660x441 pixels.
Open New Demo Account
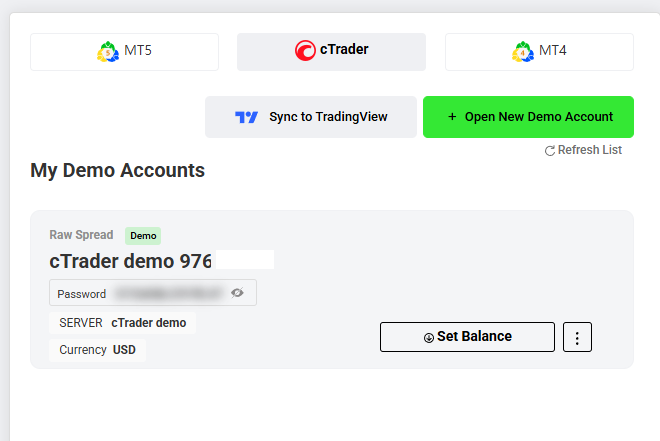click(528, 117)
